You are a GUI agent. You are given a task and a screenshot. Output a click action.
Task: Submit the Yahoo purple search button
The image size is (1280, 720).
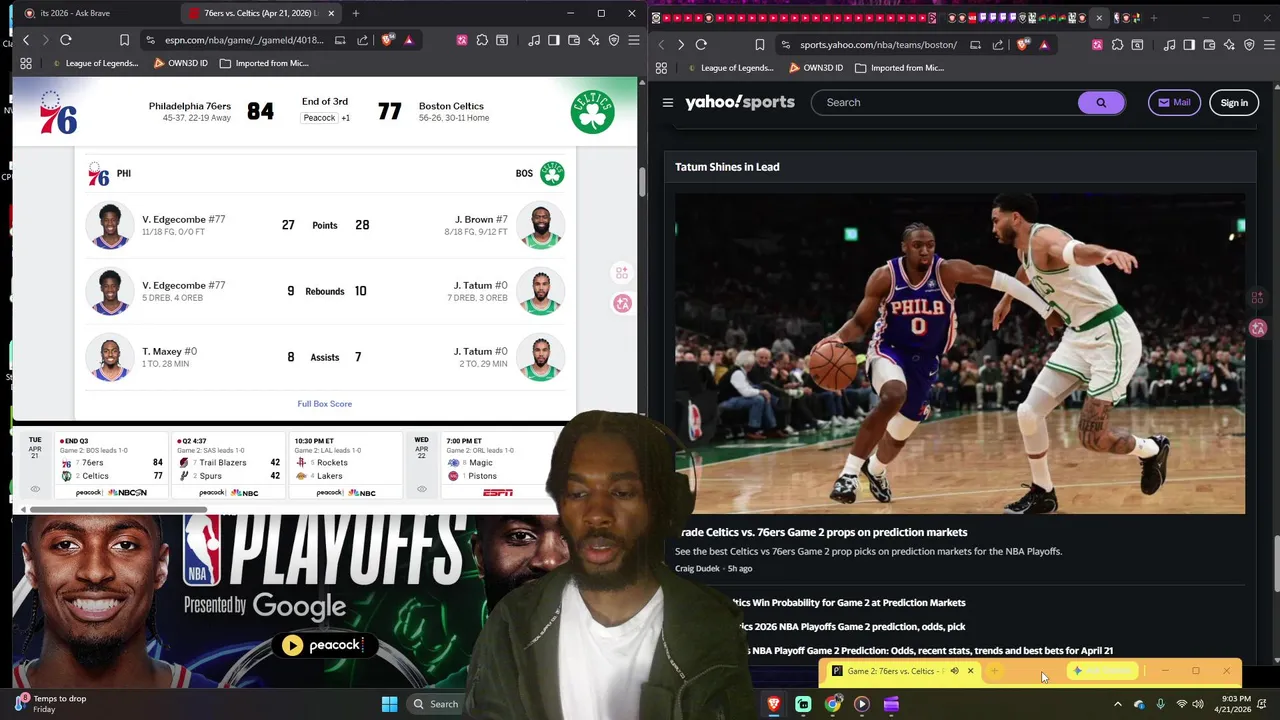1101,102
